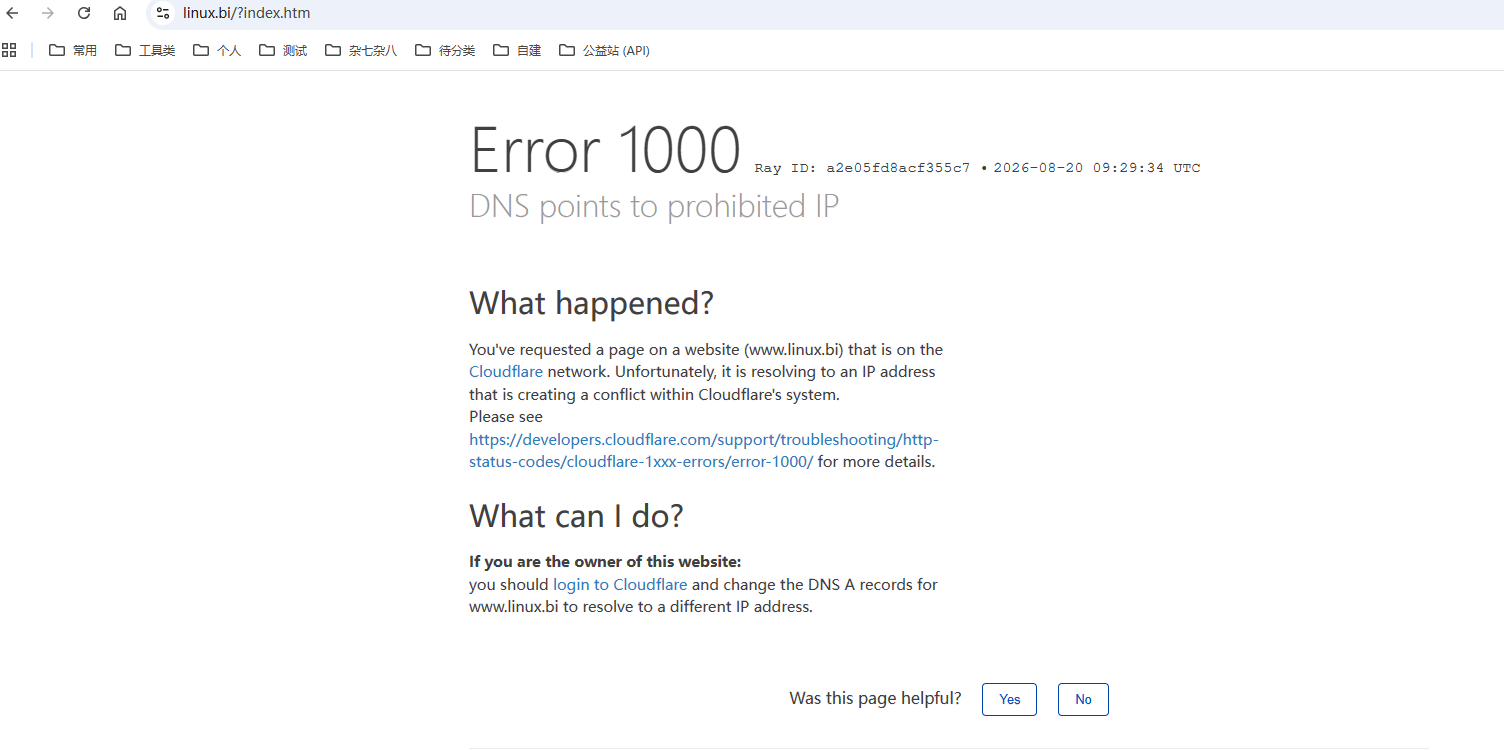Open the apps grid shortcut
The height and width of the screenshot is (750, 1504).
(x=9, y=50)
